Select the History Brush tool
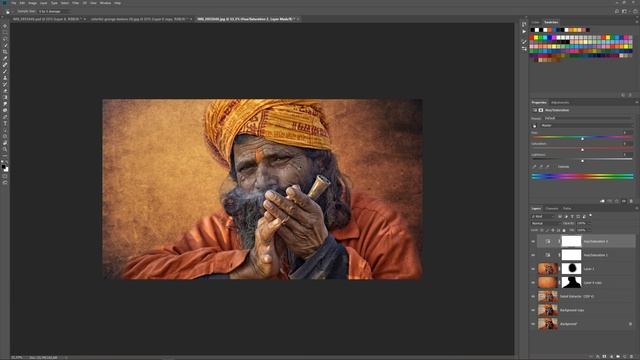The image size is (640, 360). [x=5, y=84]
